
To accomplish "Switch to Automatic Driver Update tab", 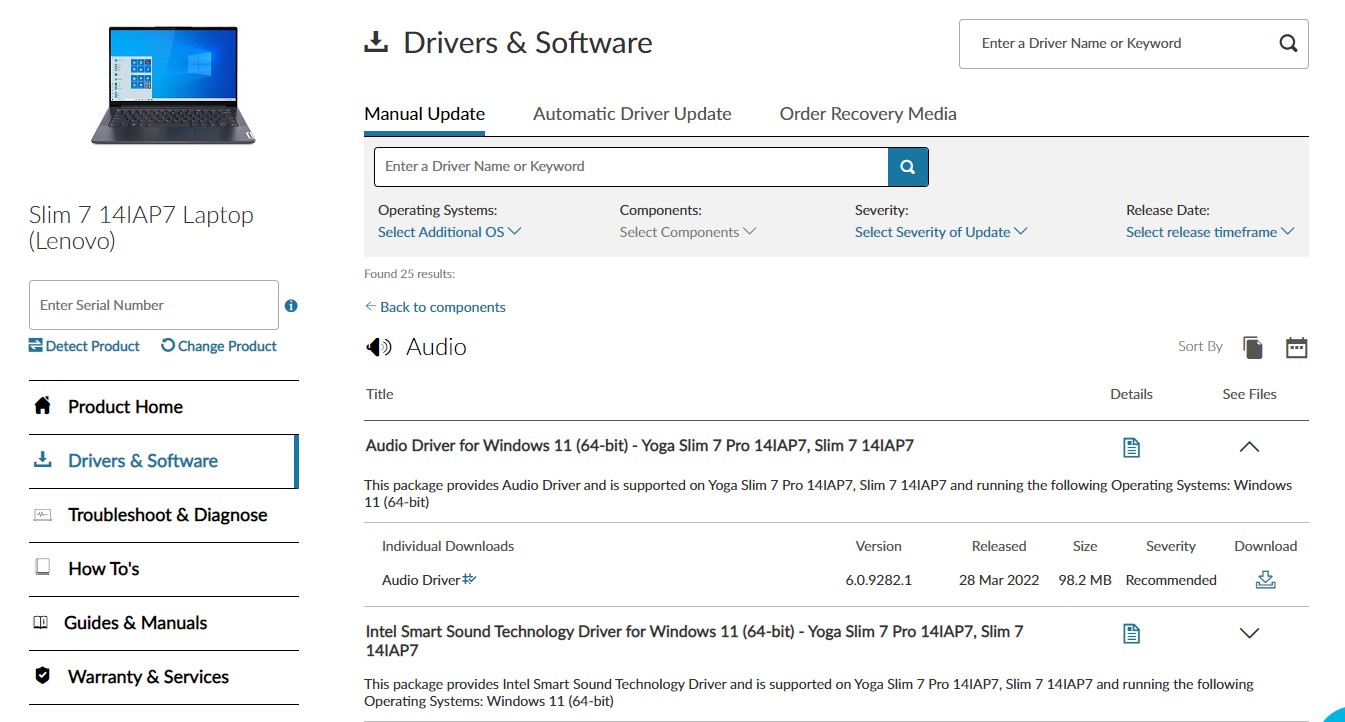I will tap(632, 114).
